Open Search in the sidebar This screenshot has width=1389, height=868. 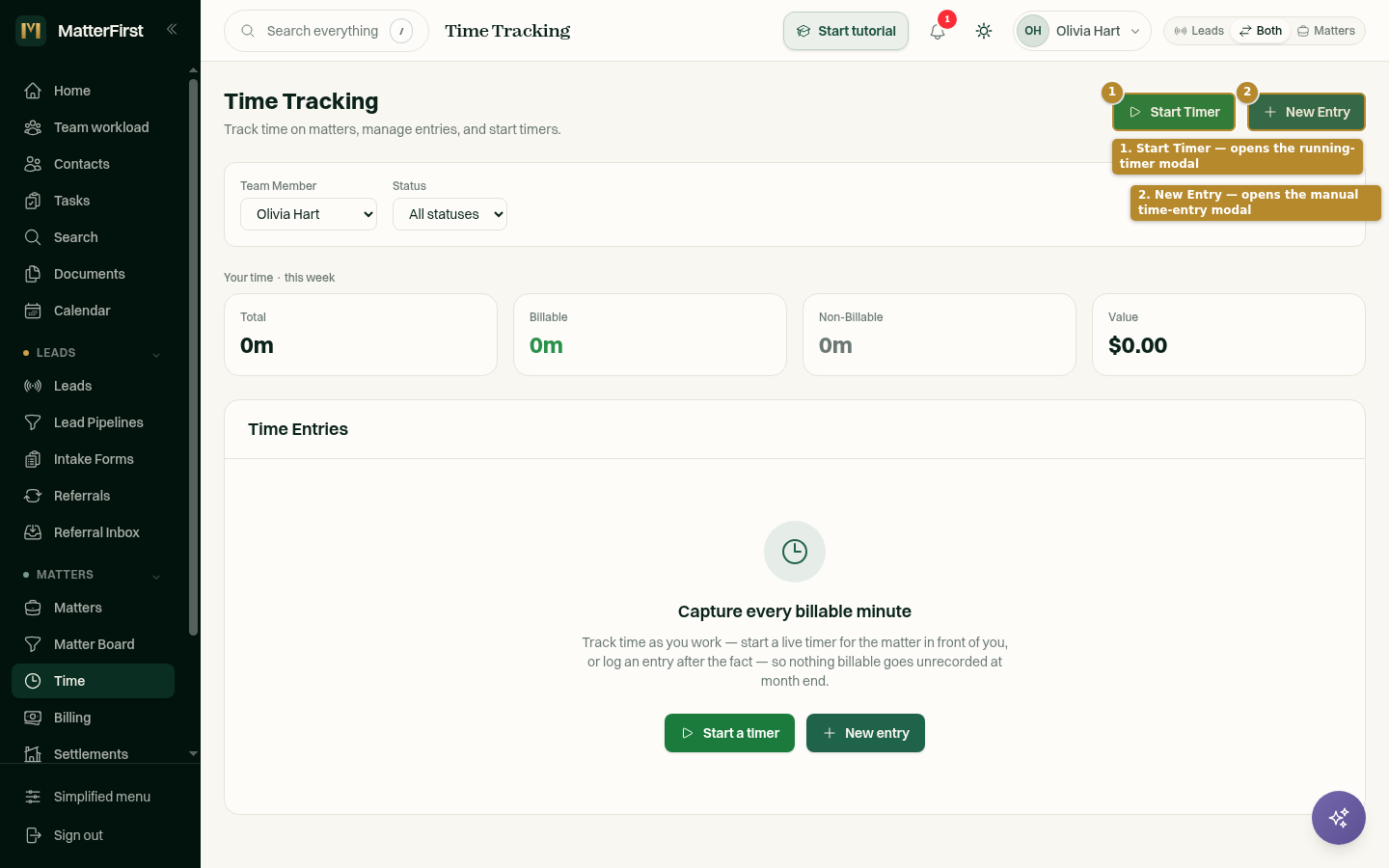click(x=93, y=237)
